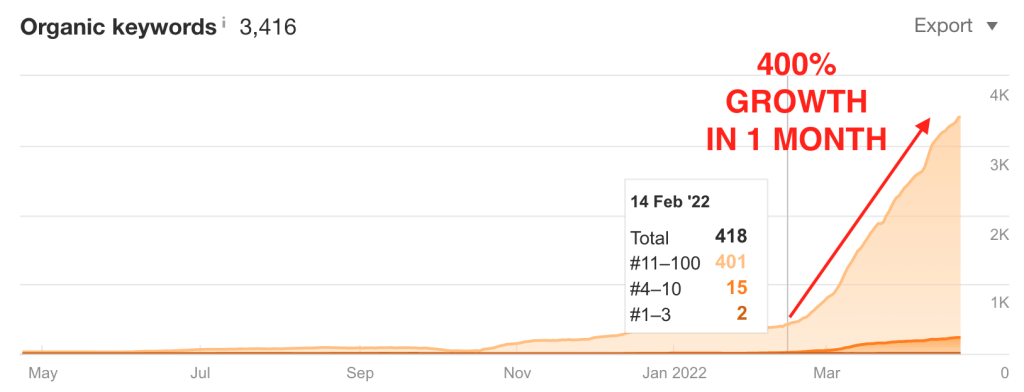Click the info icon beside Organic keywords
The width and height of the screenshot is (1024, 392).
click(x=223, y=24)
